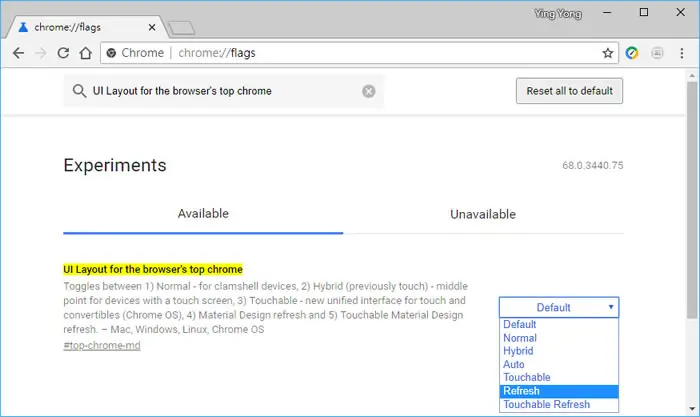Click the forward navigation arrow
700x417 pixels.
pos(41,53)
